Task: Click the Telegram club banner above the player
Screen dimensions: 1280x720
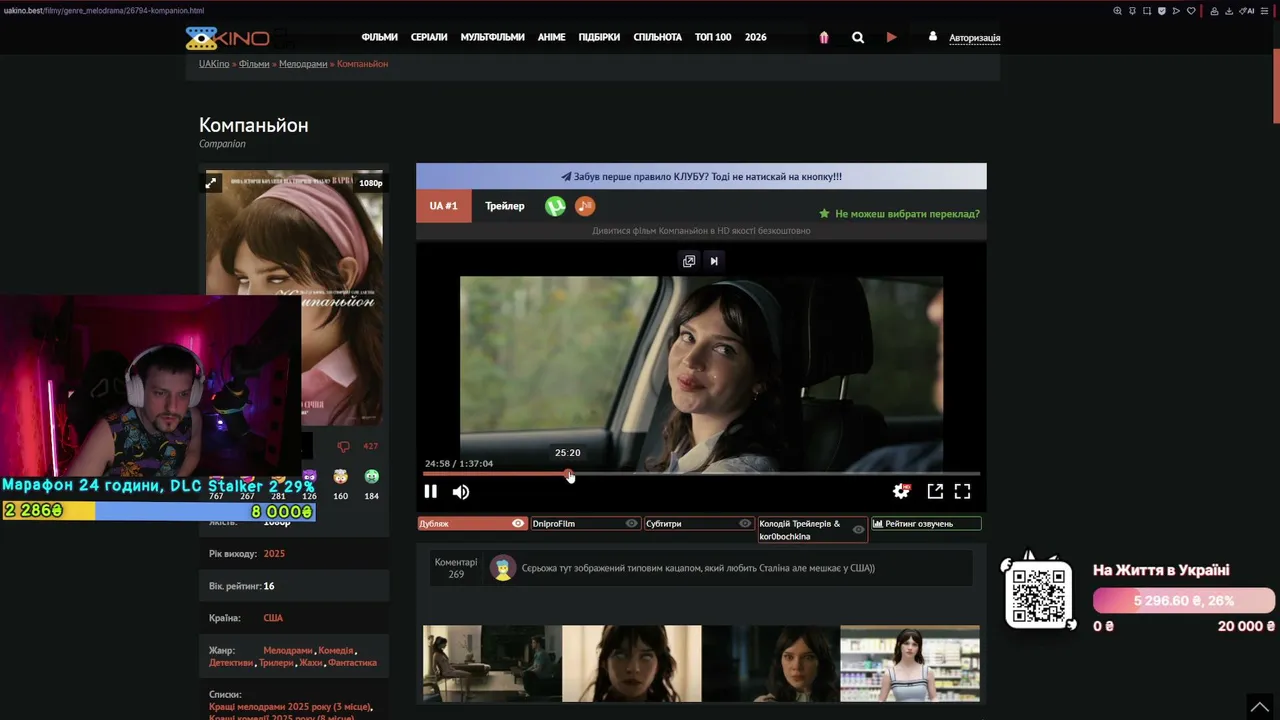Action: [701, 176]
